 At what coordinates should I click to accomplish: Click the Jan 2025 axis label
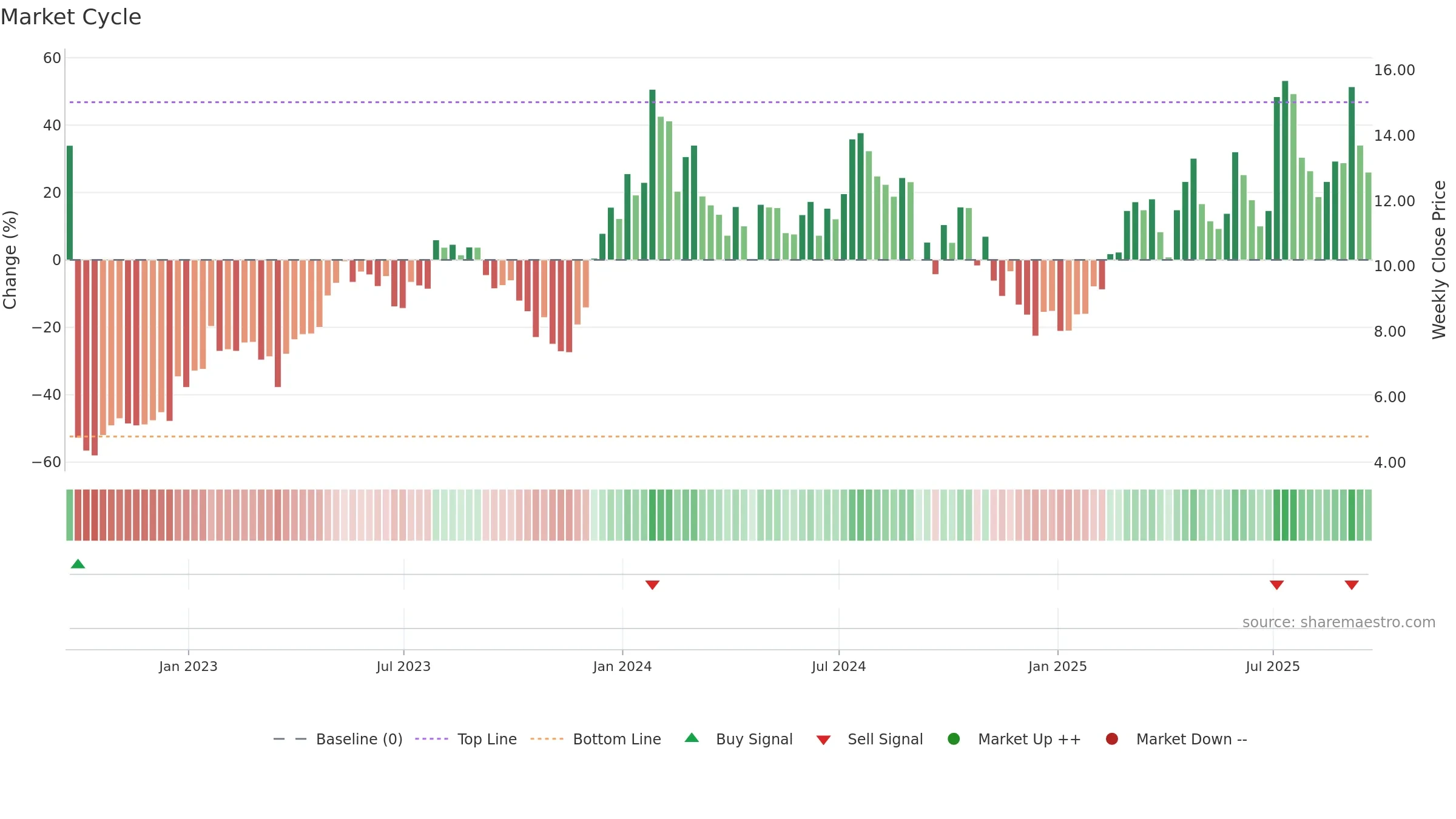tap(1057, 667)
